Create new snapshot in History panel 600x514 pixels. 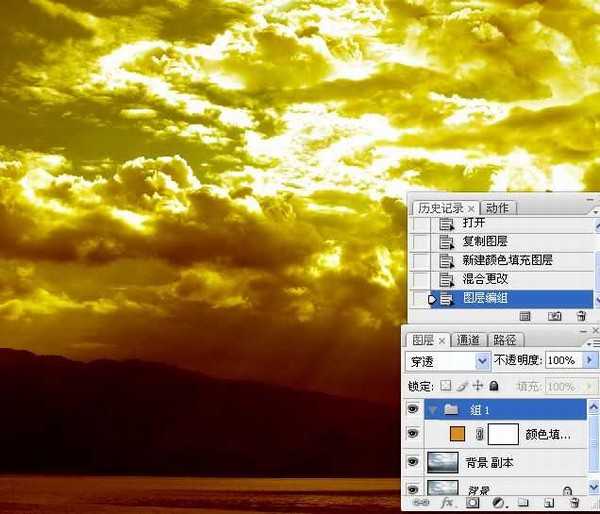click(x=554, y=316)
